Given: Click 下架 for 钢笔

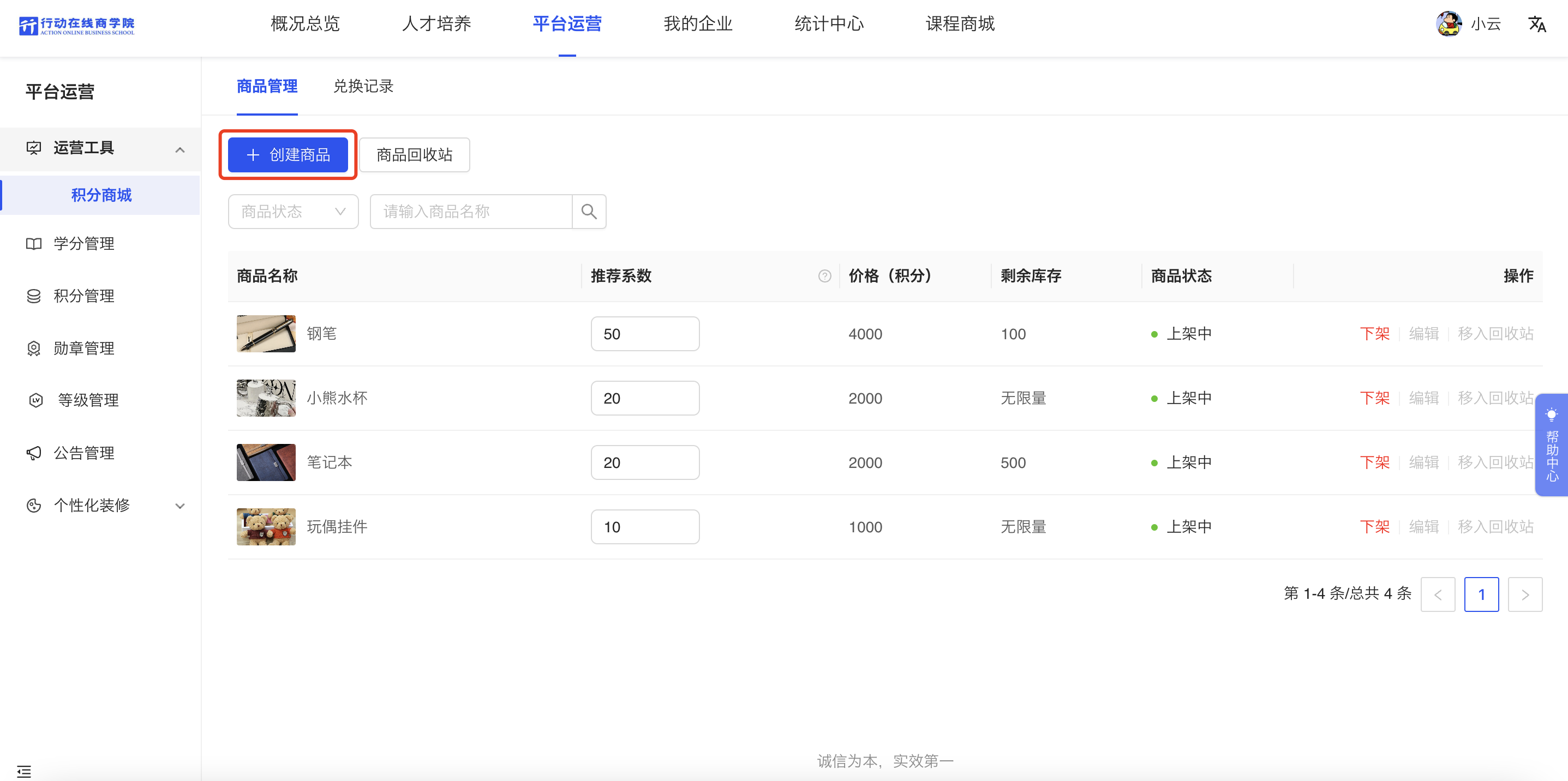Looking at the screenshot, I should click(x=1374, y=334).
